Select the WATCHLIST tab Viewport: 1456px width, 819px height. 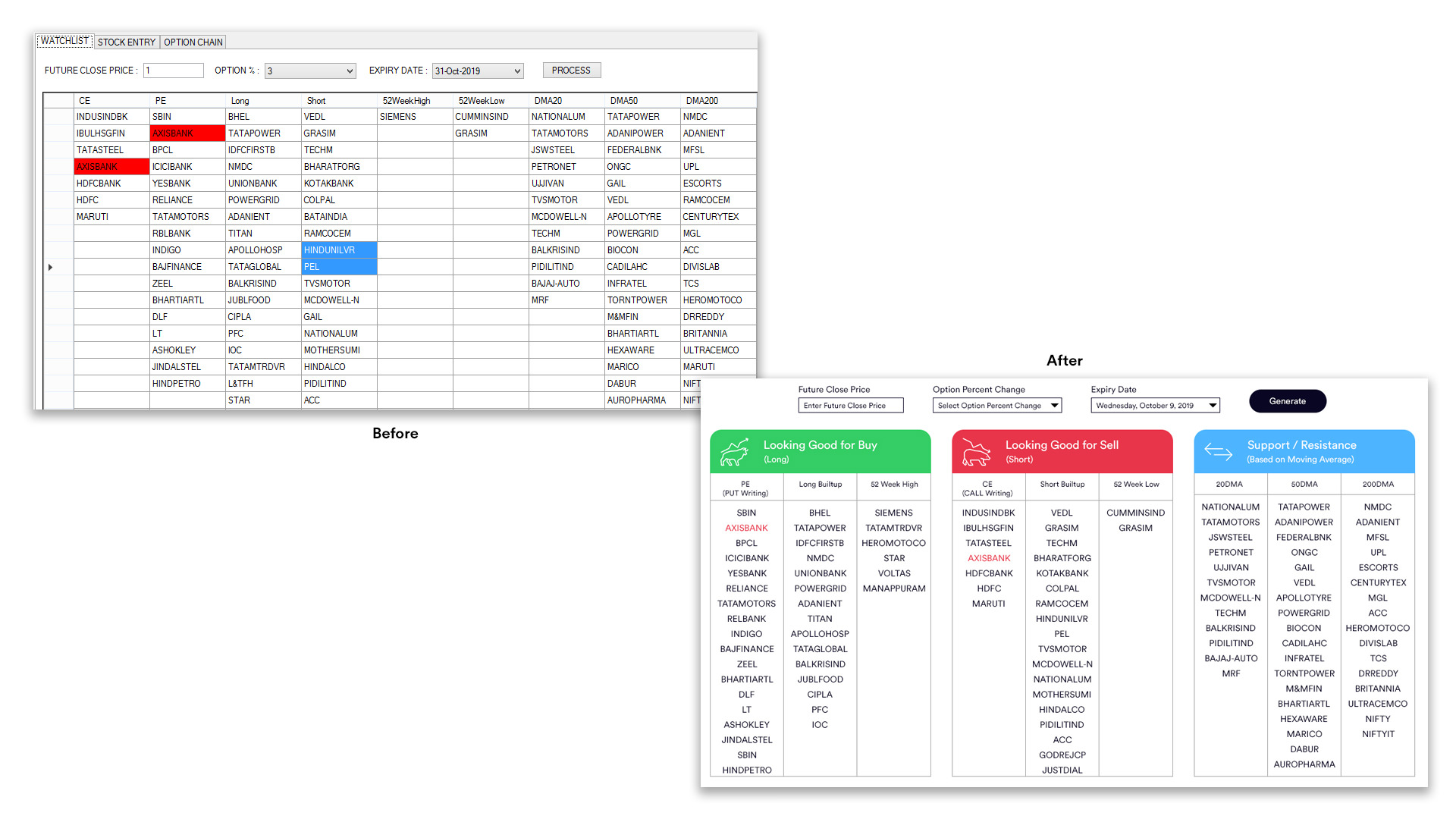[x=64, y=41]
